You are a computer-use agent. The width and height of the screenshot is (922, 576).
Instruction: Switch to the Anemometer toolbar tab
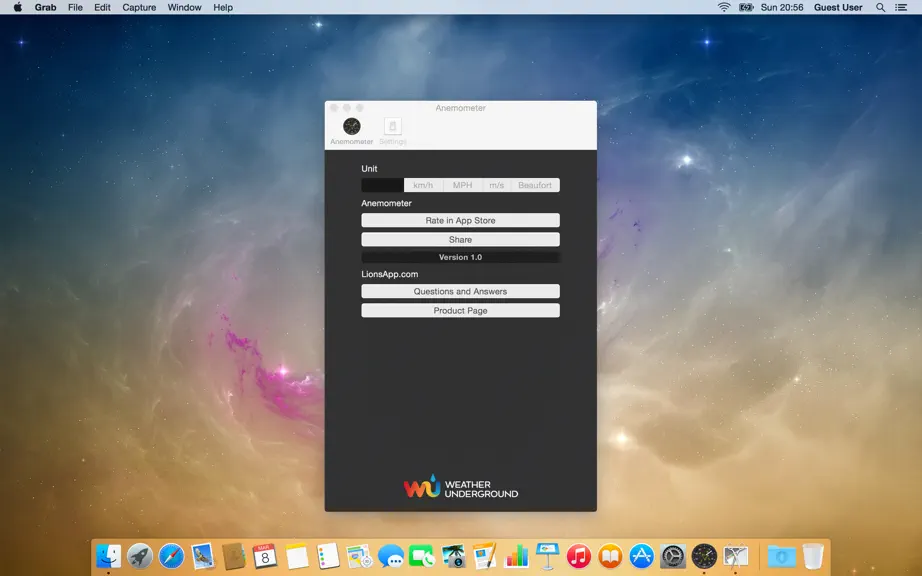pyautogui.click(x=352, y=131)
